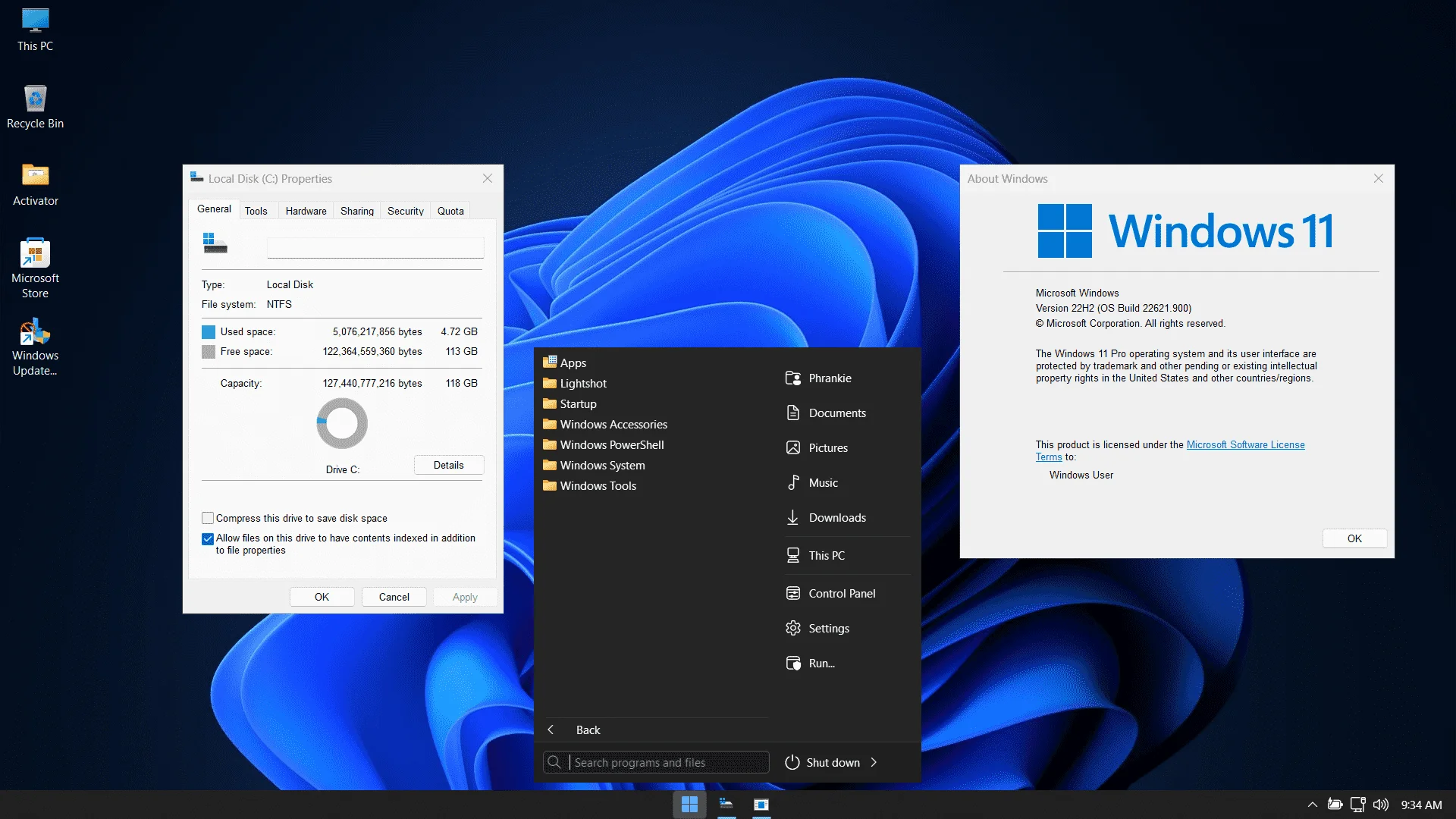Click the battery power tray icon

1335,805
